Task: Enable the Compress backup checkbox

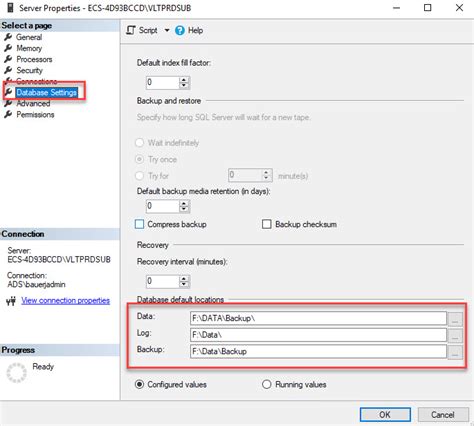Action: click(x=140, y=224)
